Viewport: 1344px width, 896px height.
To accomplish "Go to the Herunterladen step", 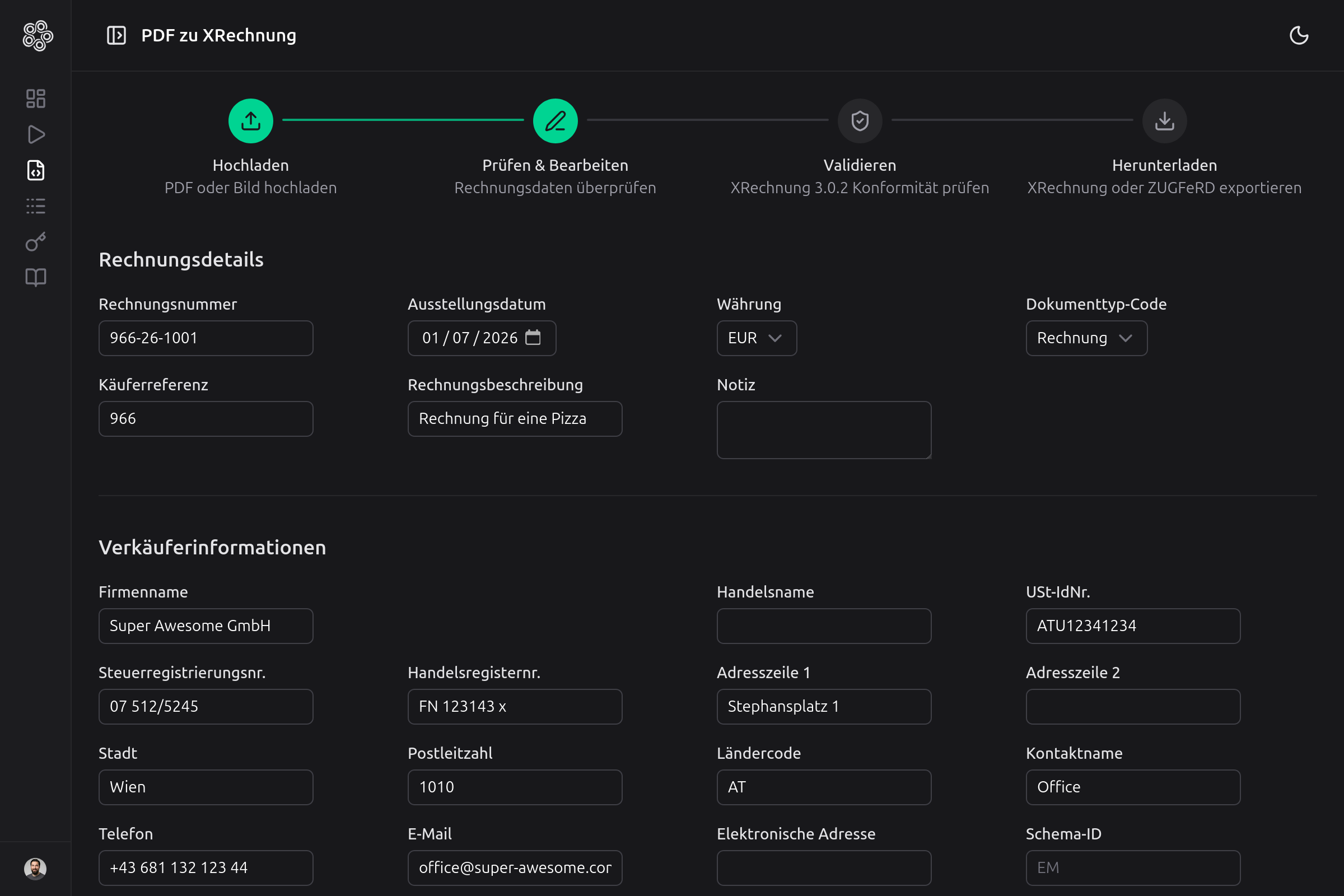I will (1164, 120).
